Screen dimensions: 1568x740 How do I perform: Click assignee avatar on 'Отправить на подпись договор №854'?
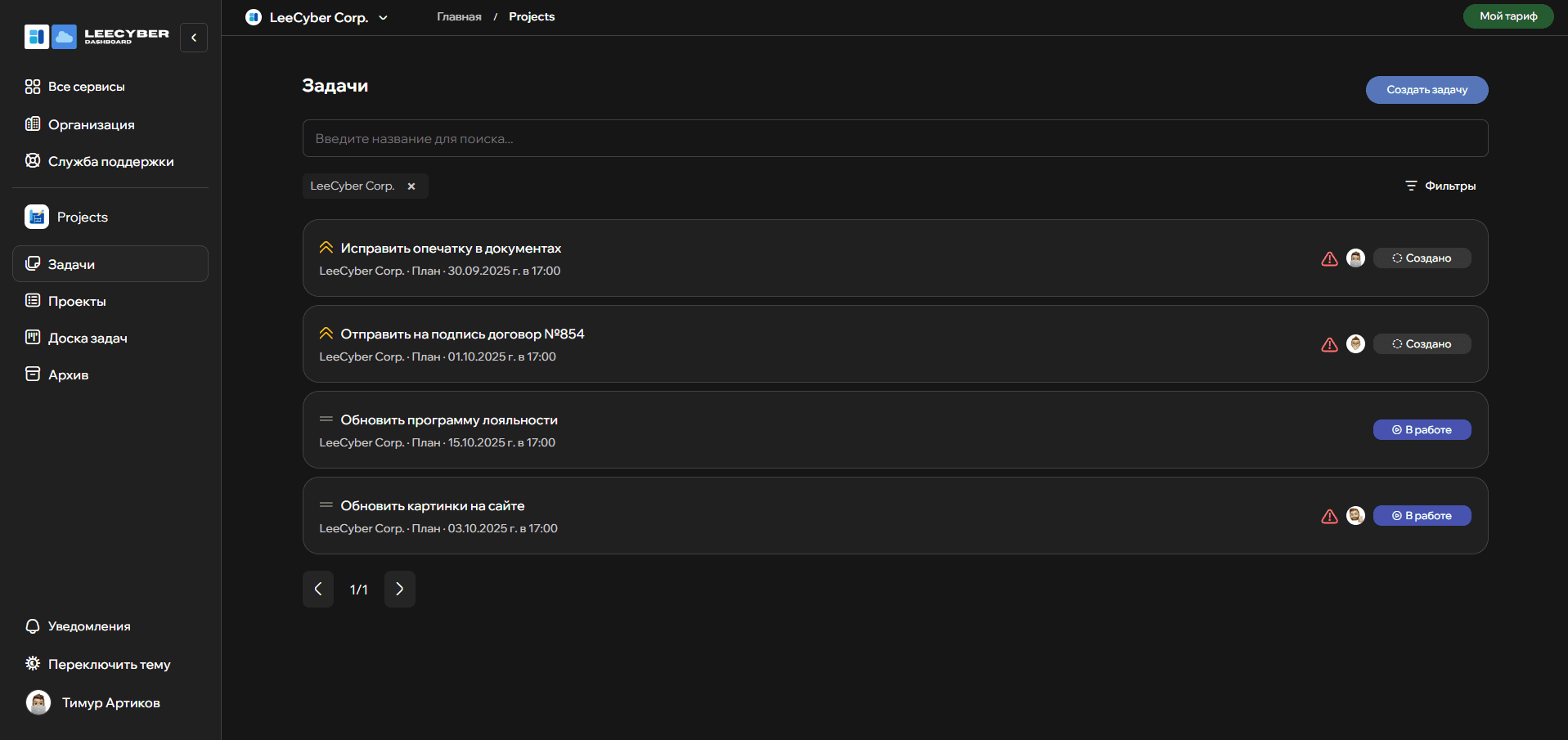tap(1355, 344)
